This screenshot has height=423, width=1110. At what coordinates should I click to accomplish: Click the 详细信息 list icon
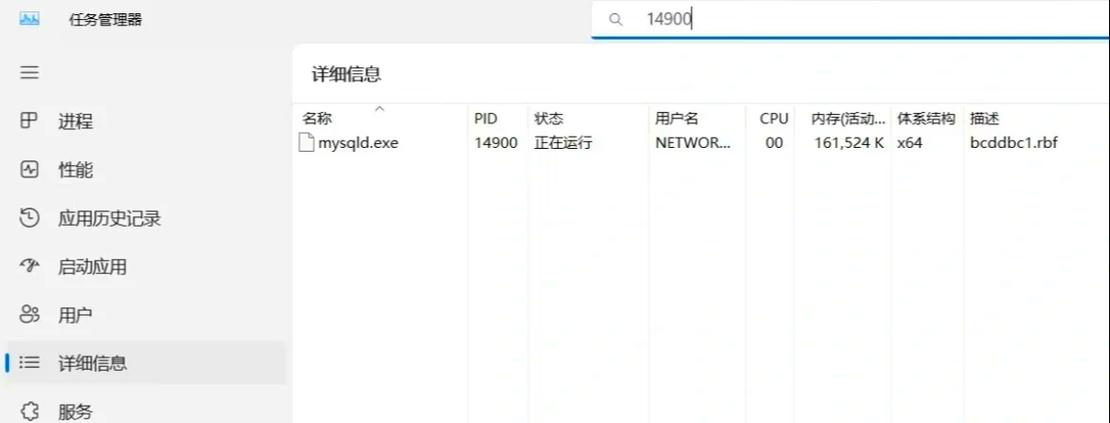click(29, 363)
